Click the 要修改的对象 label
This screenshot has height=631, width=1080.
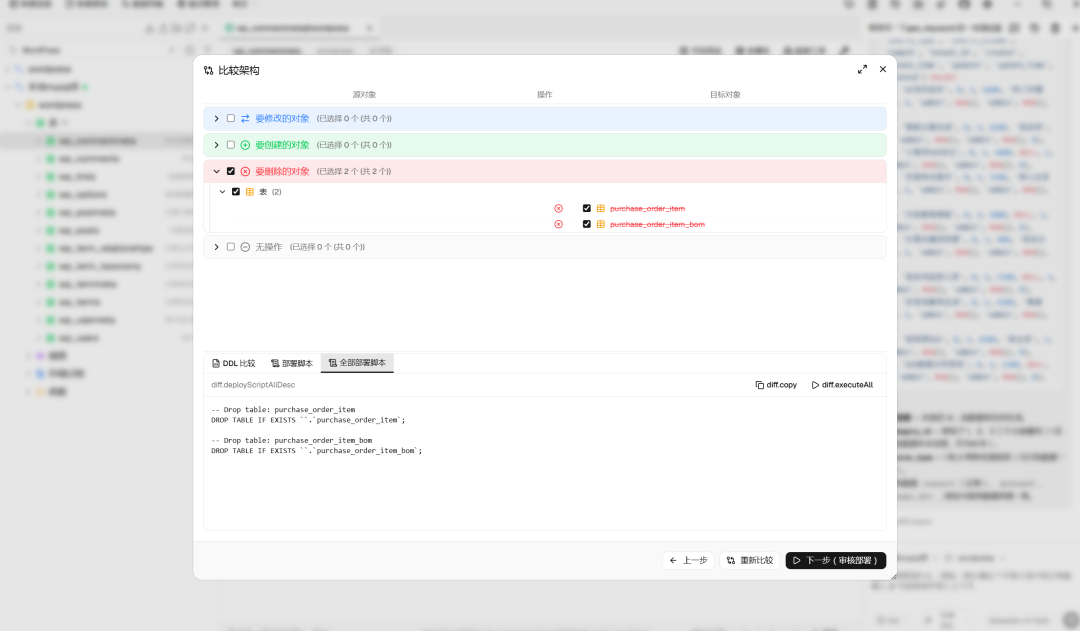pos(282,118)
